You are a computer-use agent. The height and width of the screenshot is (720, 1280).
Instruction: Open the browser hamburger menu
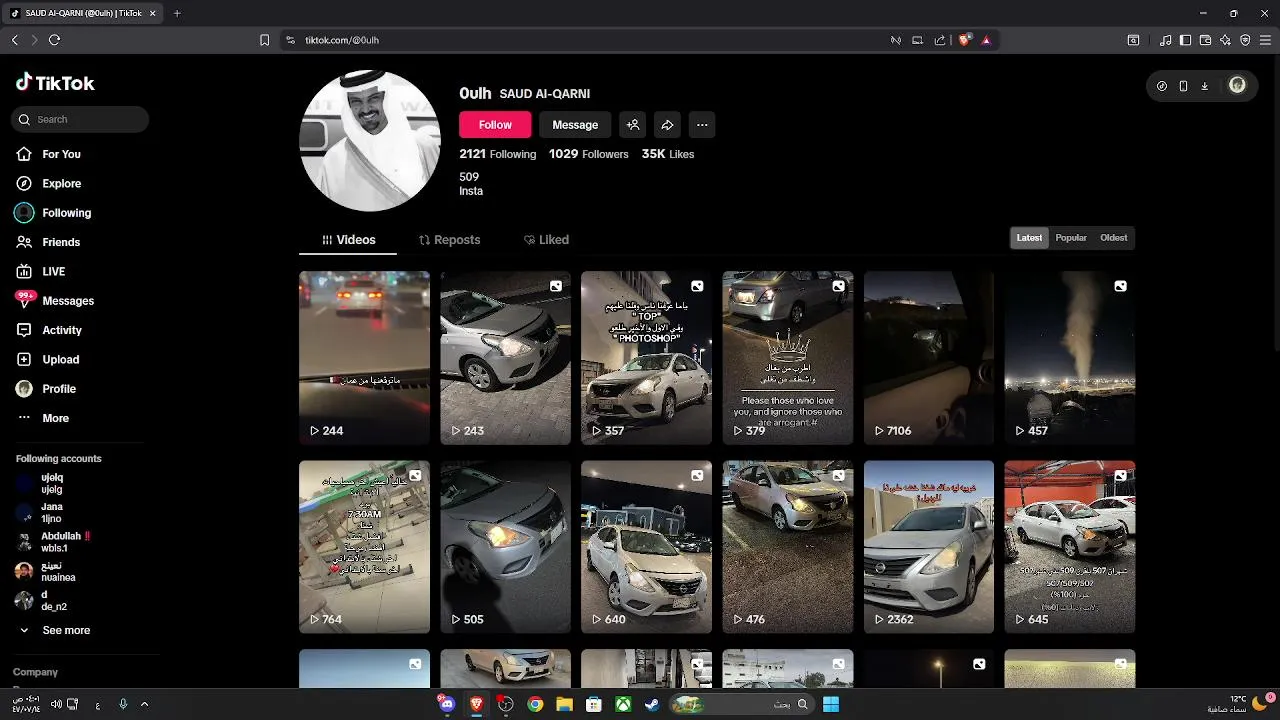1265,40
